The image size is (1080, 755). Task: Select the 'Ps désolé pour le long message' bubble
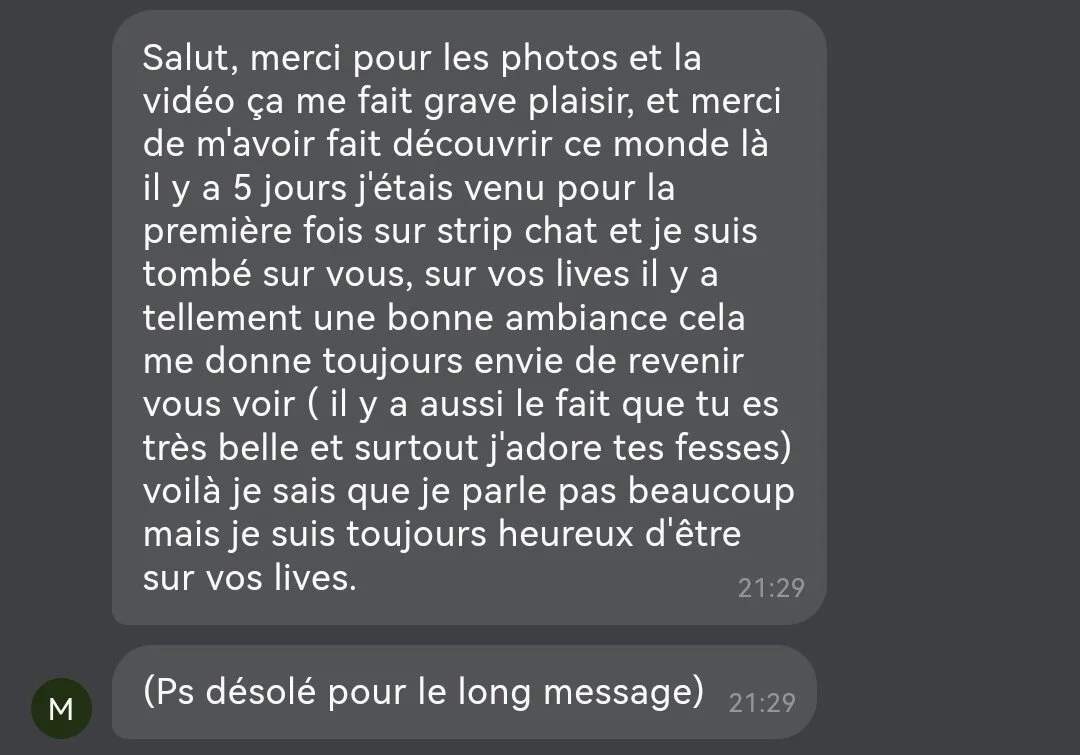(x=464, y=692)
